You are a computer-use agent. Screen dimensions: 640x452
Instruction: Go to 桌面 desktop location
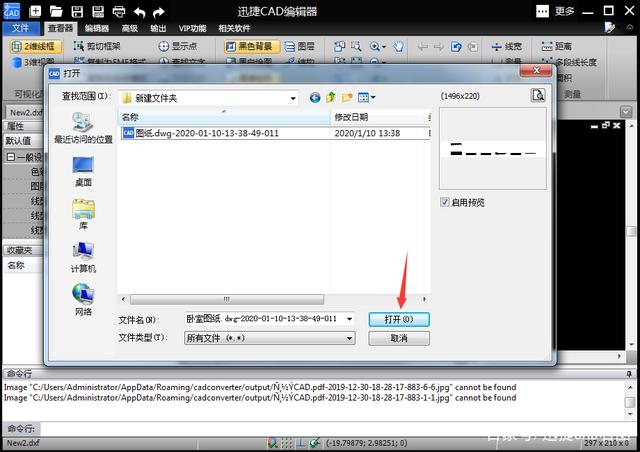click(x=83, y=172)
